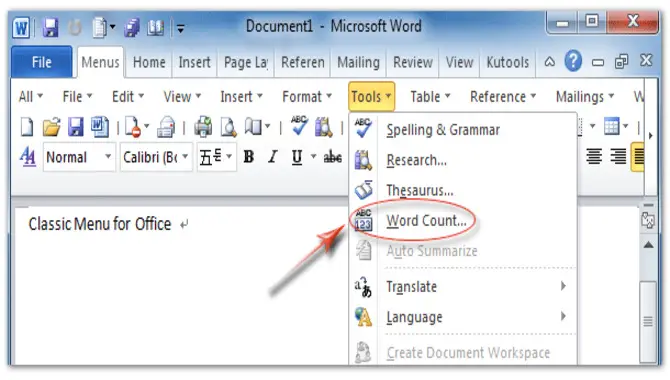The image size is (670, 380).
Task: Open the Translate submenu
Action: pyautogui.click(x=463, y=286)
